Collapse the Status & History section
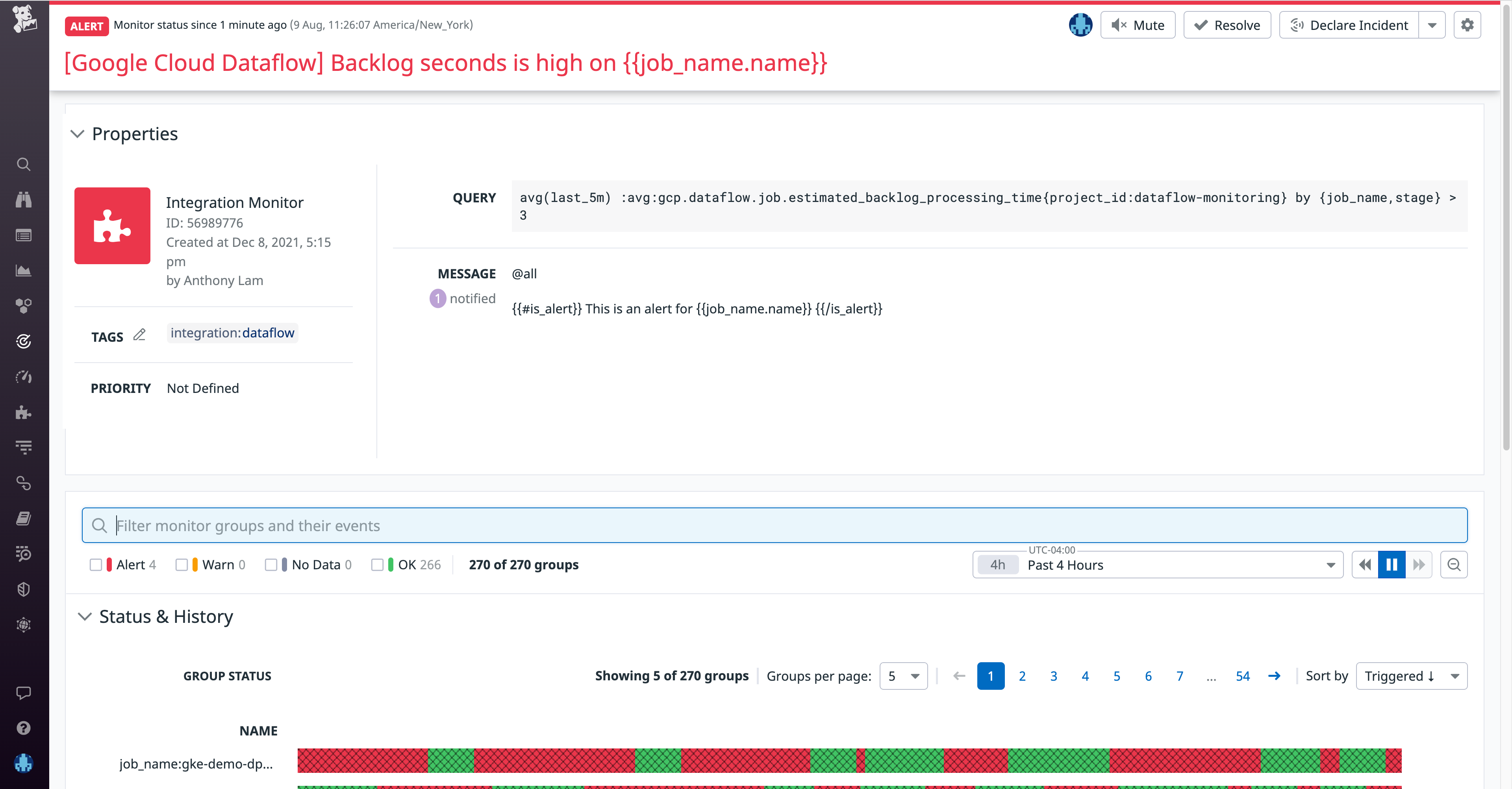The image size is (1512, 789). click(x=85, y=617)
